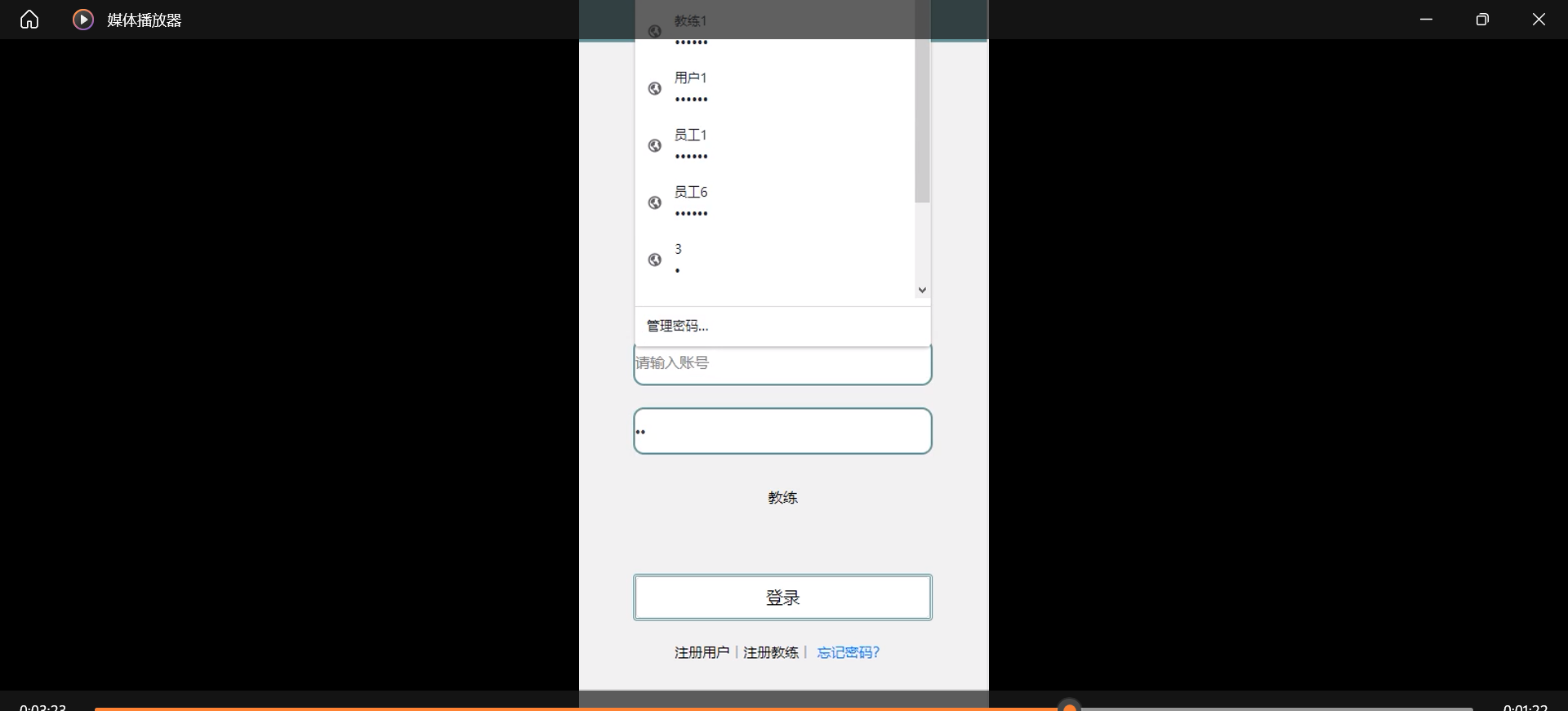Open the 教练 role selector
Viewport: 1568px width, 711px height.
782,497
